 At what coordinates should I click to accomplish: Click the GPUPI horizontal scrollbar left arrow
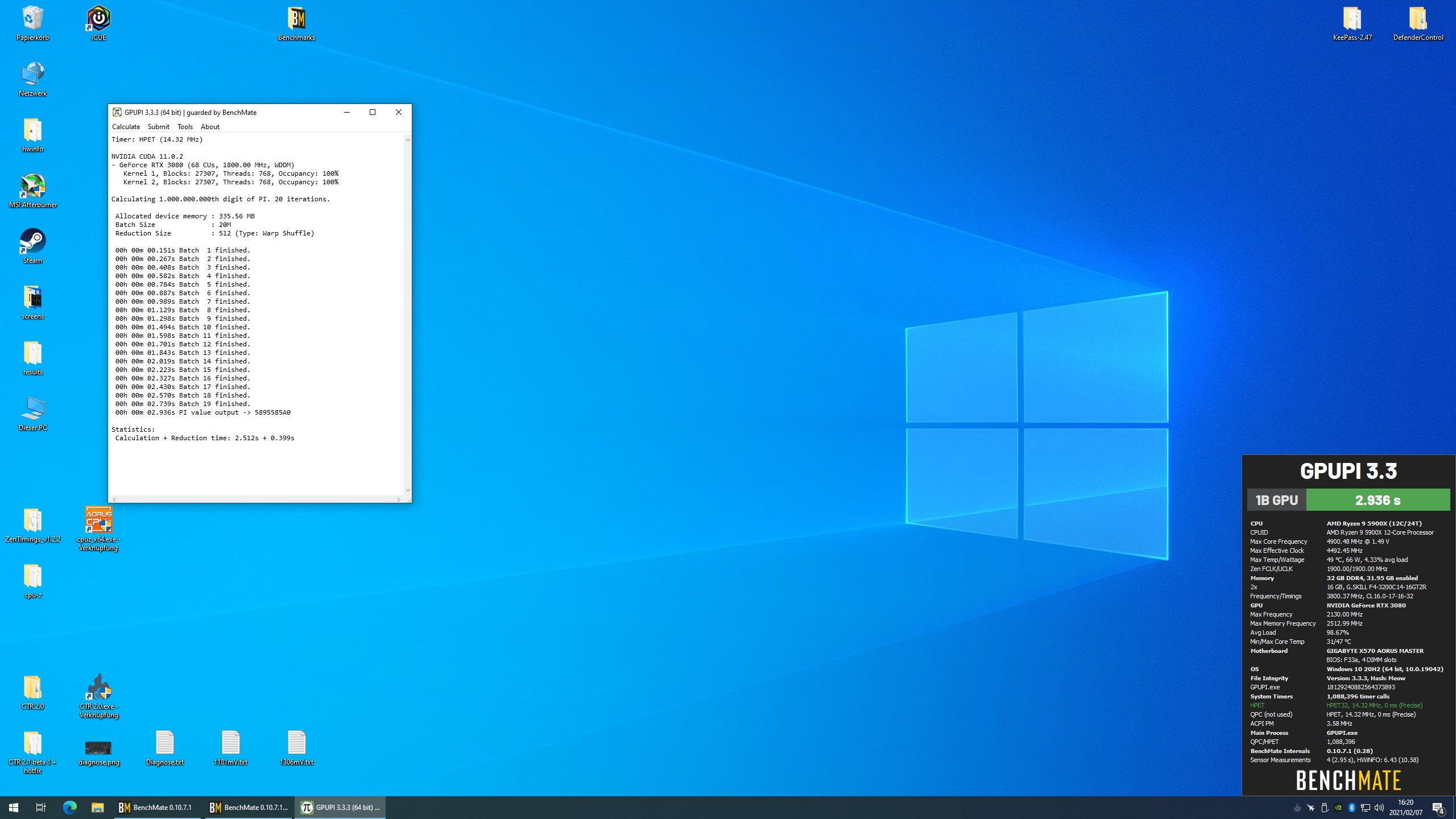point(114,499)
